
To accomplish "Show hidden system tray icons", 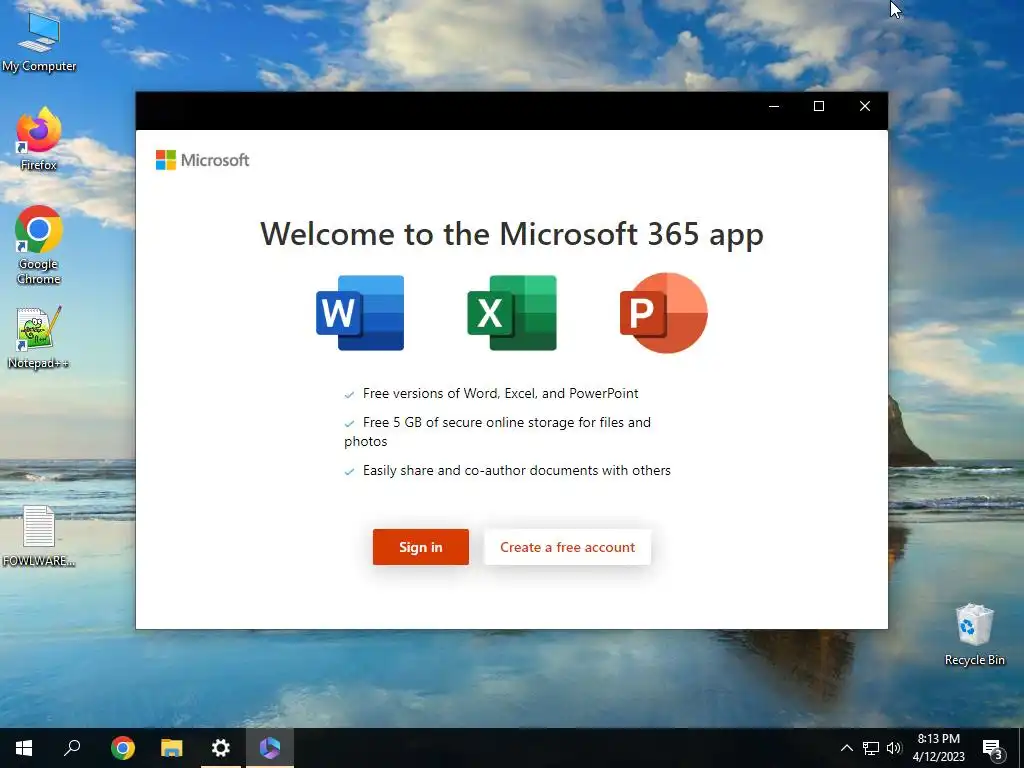I will [846, 748].
